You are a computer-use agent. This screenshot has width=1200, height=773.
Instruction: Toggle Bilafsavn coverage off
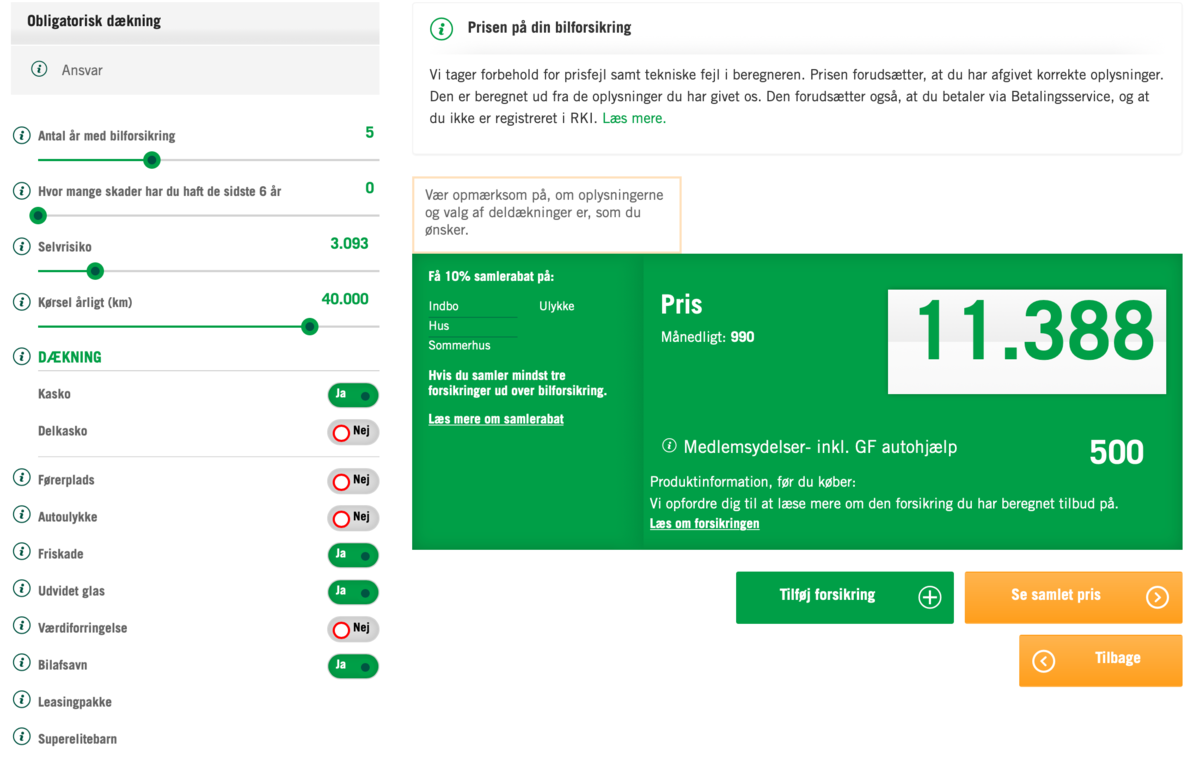tap(353, 666)
